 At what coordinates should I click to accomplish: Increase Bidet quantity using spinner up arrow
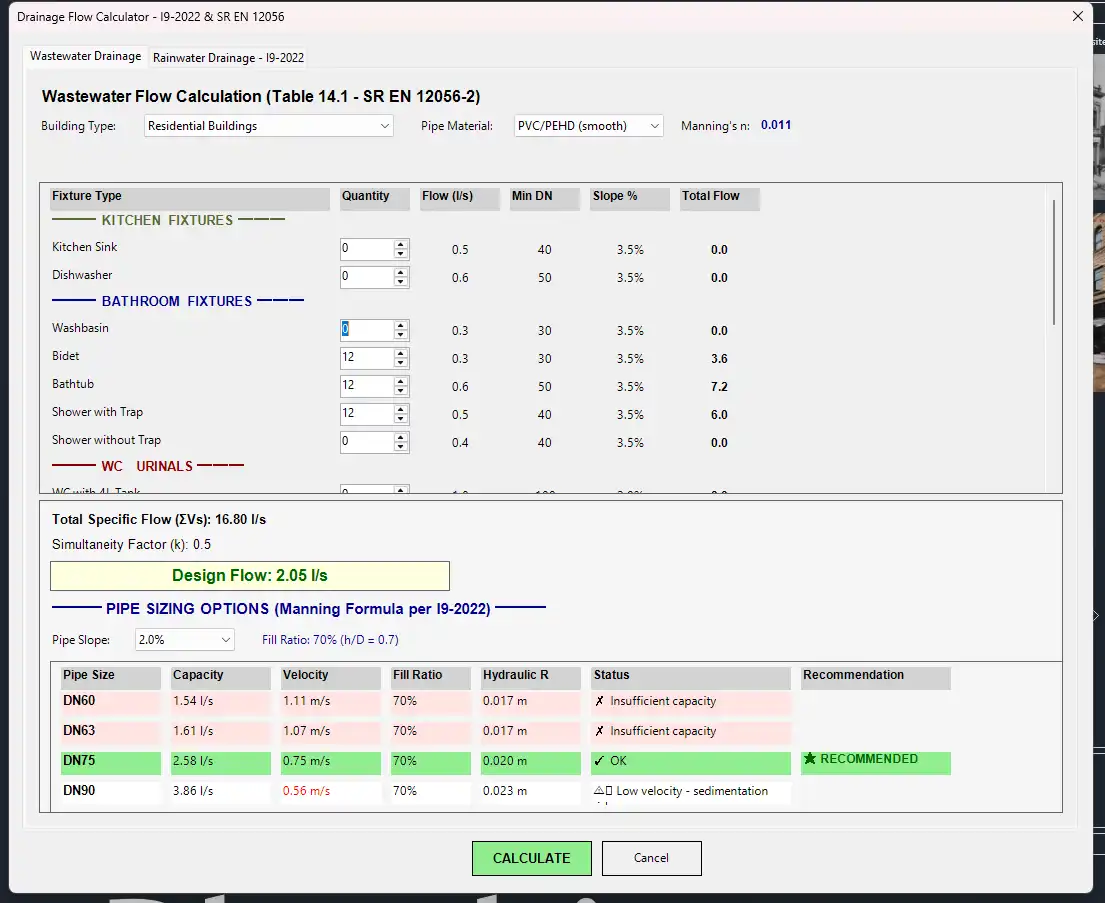pyautogui.click(x=401, y=354)
